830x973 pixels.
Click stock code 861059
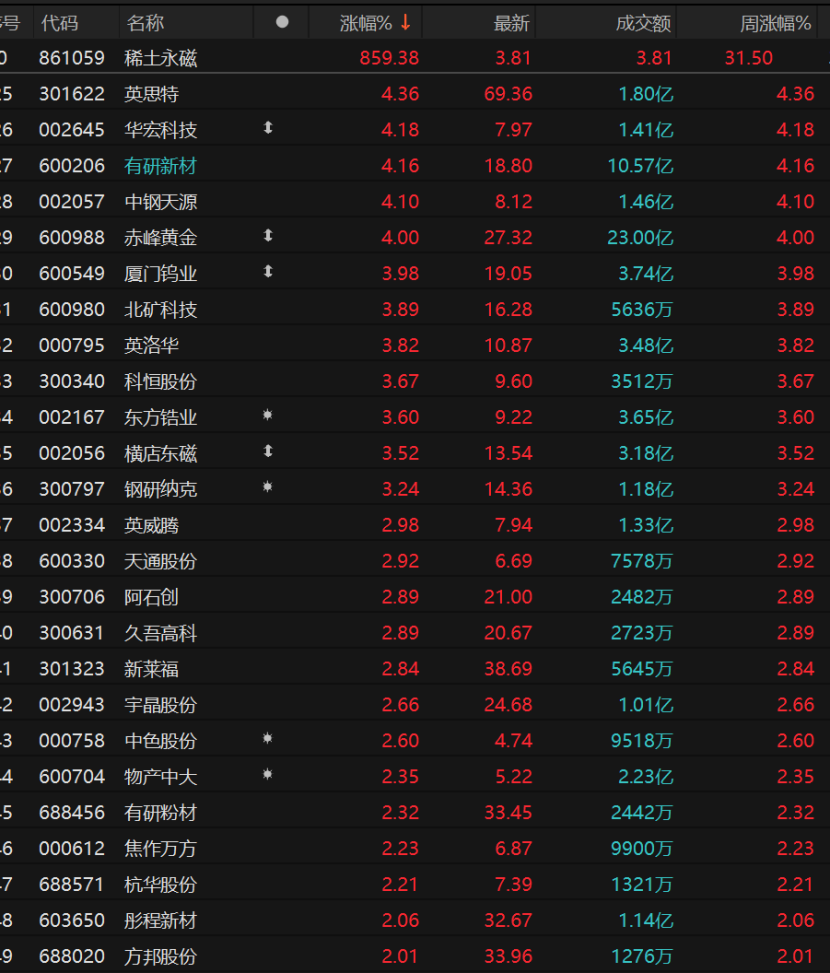[x=72, y=58]
